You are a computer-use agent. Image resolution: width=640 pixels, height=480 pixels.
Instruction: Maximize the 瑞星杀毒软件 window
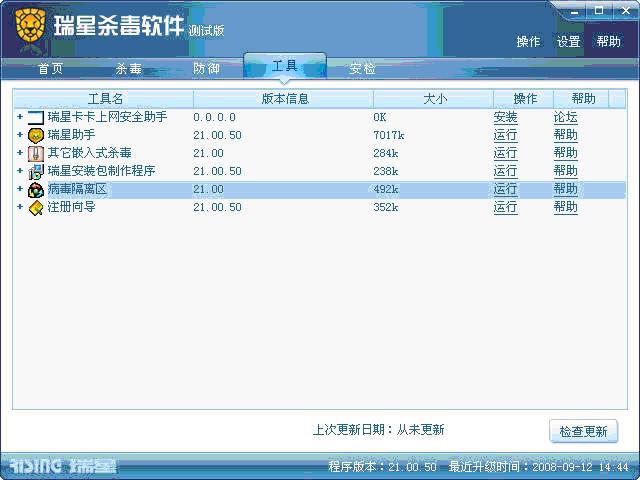click(599, 11)
